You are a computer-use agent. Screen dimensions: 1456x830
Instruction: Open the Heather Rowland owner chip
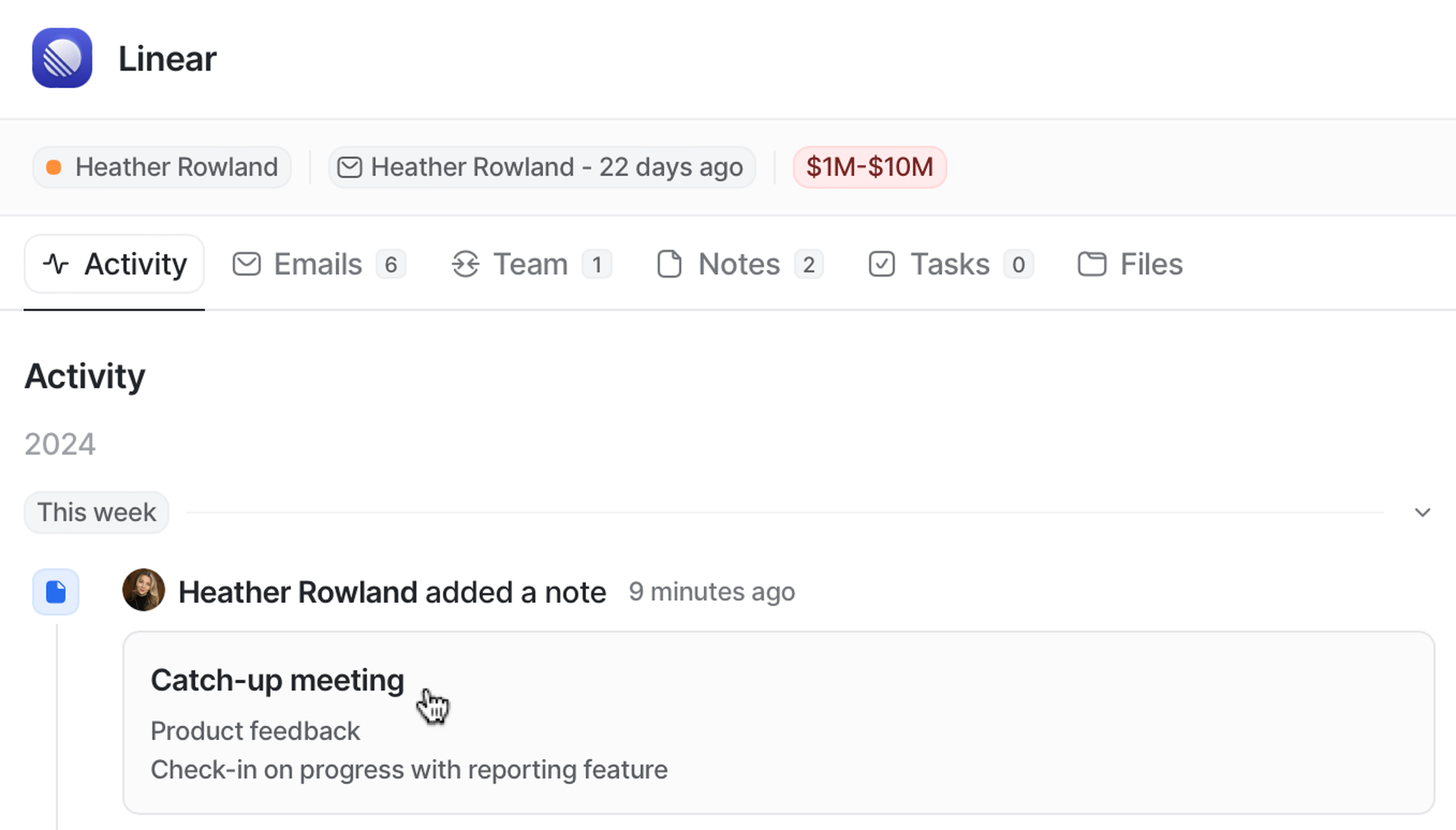click(x=162, y=168)
